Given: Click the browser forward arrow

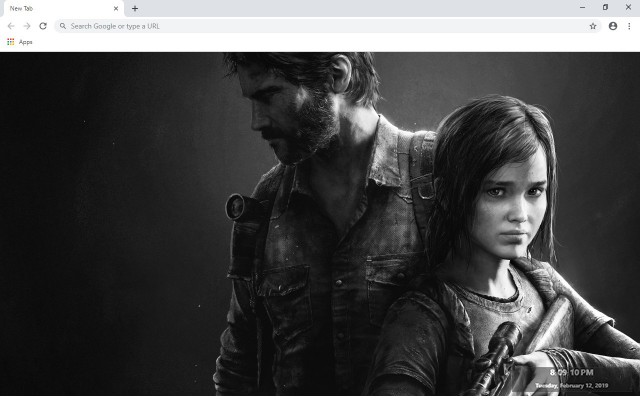Looking at the screenshot, I should 27,26.
